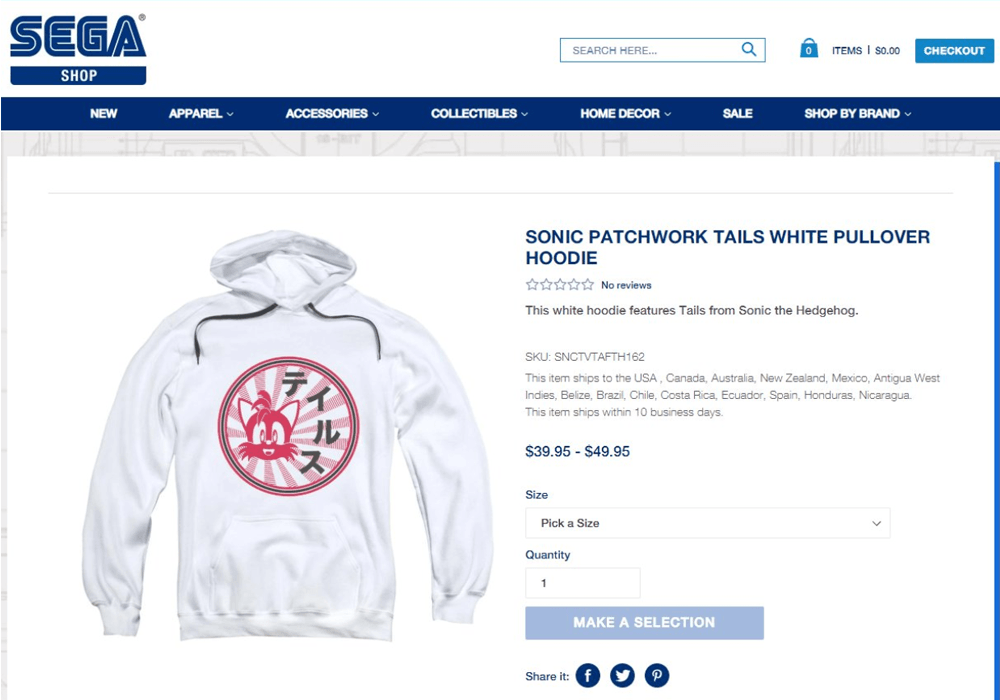Share product on Pinterest
Viewport: 1000px width, 700px height.
point(656,676)
